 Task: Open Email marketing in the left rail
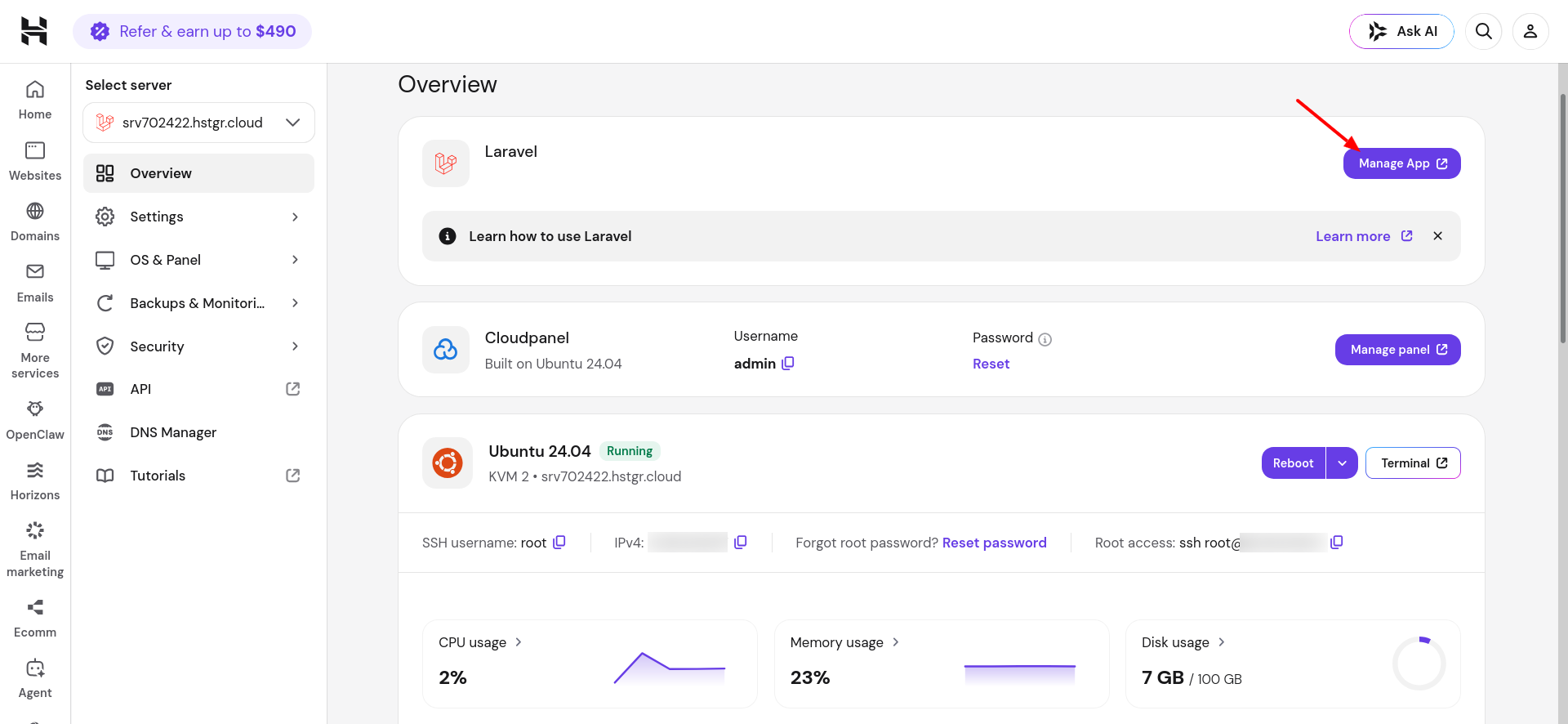point(35,549)
